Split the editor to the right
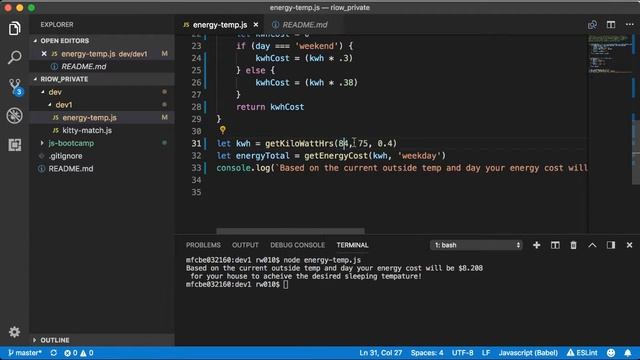 [611, 25]
